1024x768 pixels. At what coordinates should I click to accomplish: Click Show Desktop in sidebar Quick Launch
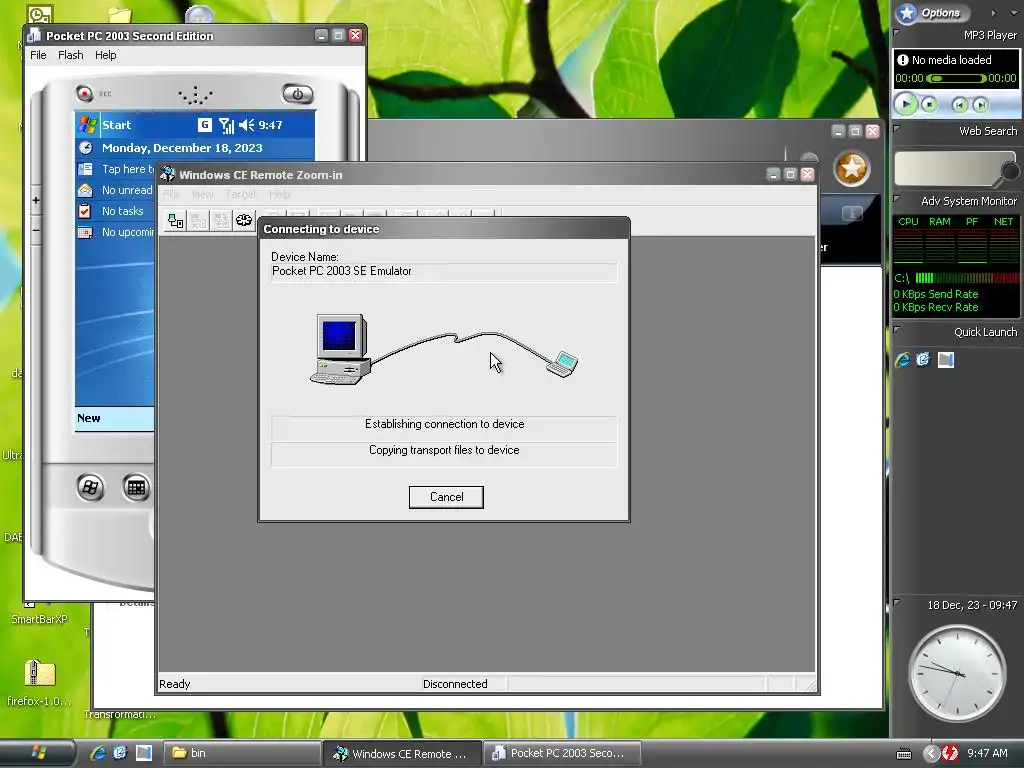[946, 360]
